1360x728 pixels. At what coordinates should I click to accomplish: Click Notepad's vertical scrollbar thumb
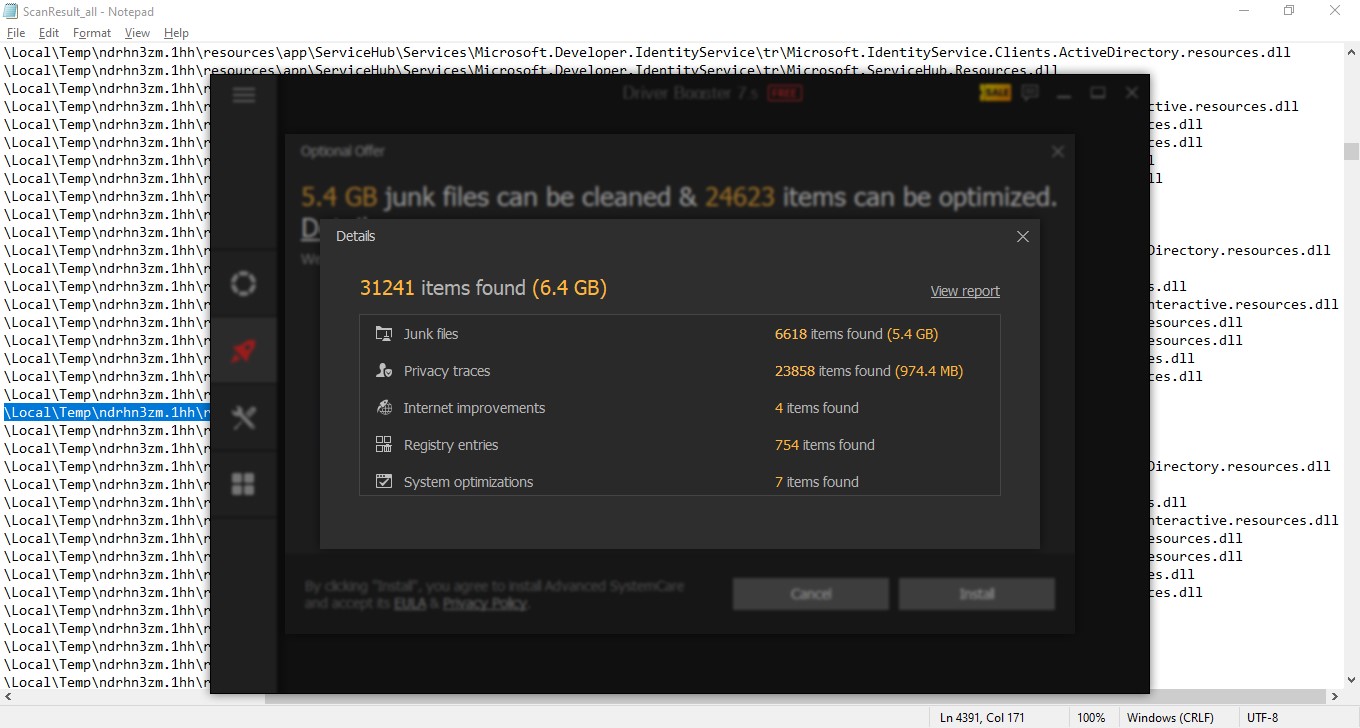1351,151
